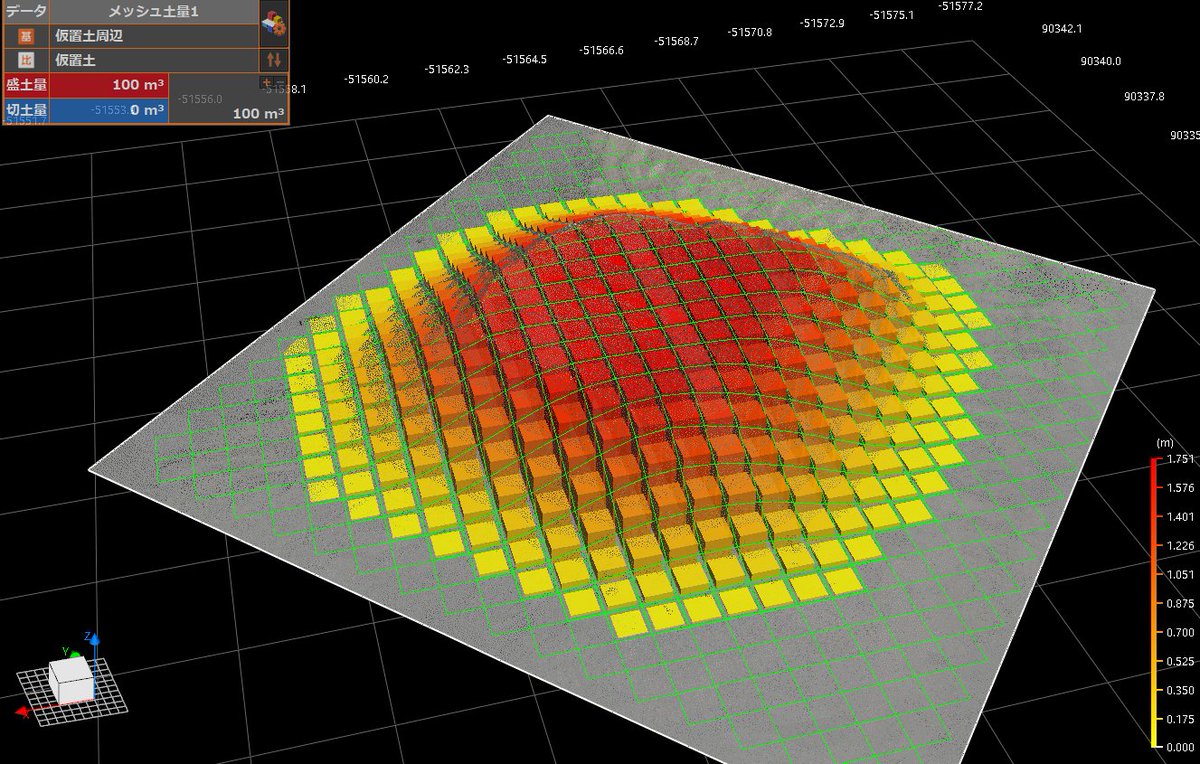Open the mesh volume settings icon
Image resolution: width=1200 pixels, height=764 pixels.
tap(272, 23)
